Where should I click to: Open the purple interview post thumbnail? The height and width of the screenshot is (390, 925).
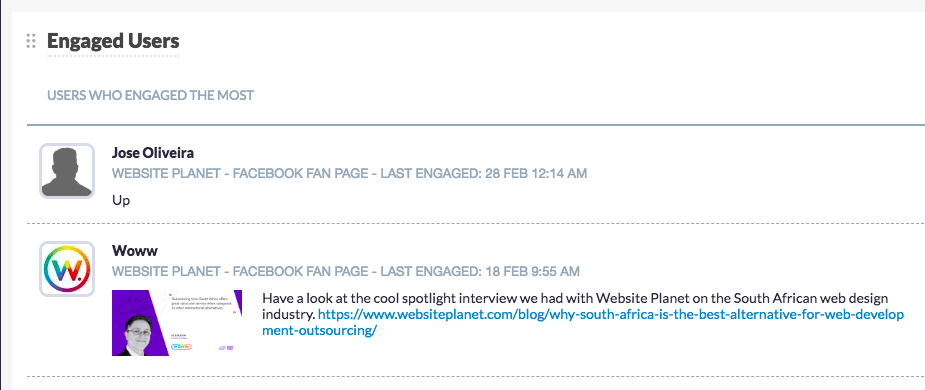point(177,323)
